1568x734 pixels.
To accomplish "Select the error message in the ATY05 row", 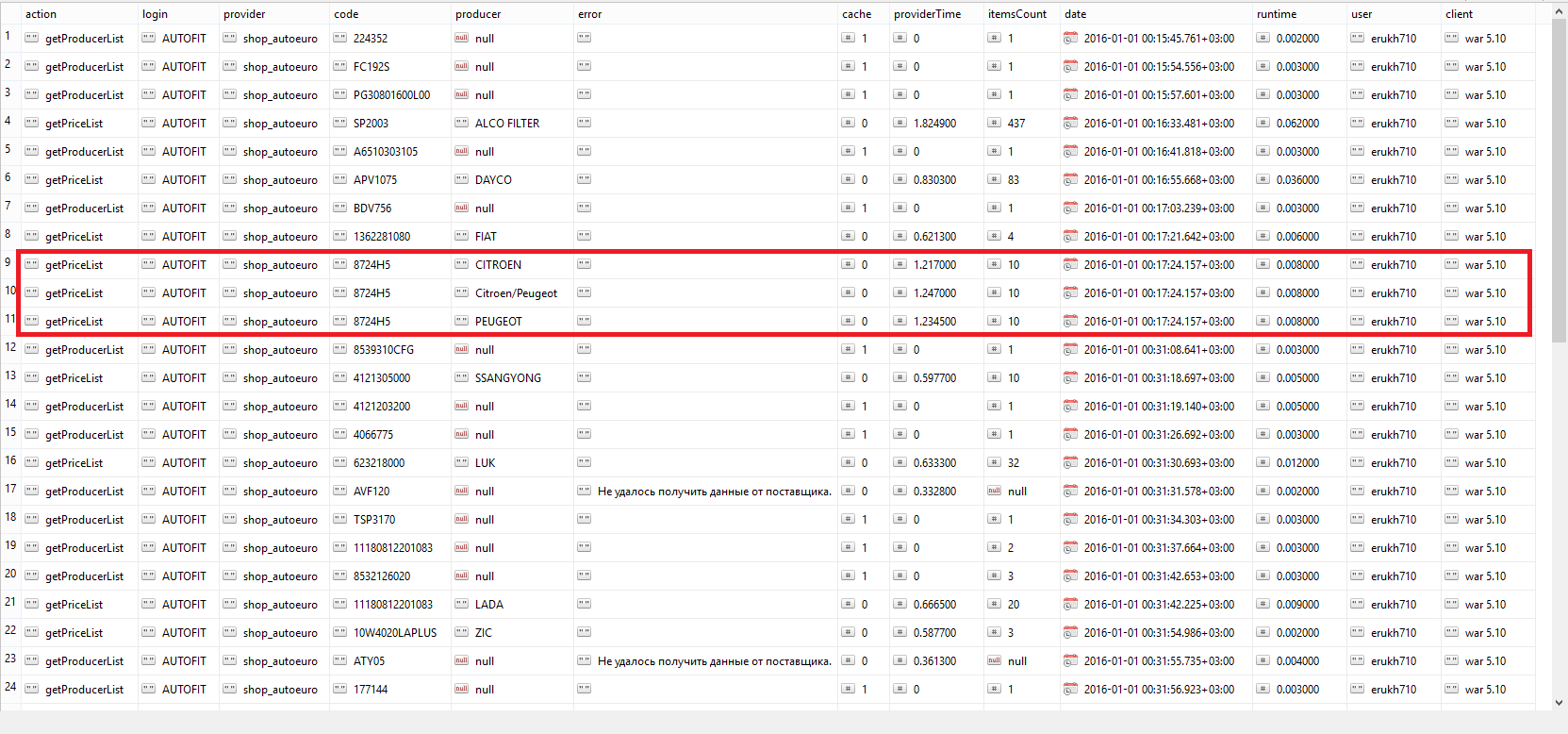I will tap(715, 661).
